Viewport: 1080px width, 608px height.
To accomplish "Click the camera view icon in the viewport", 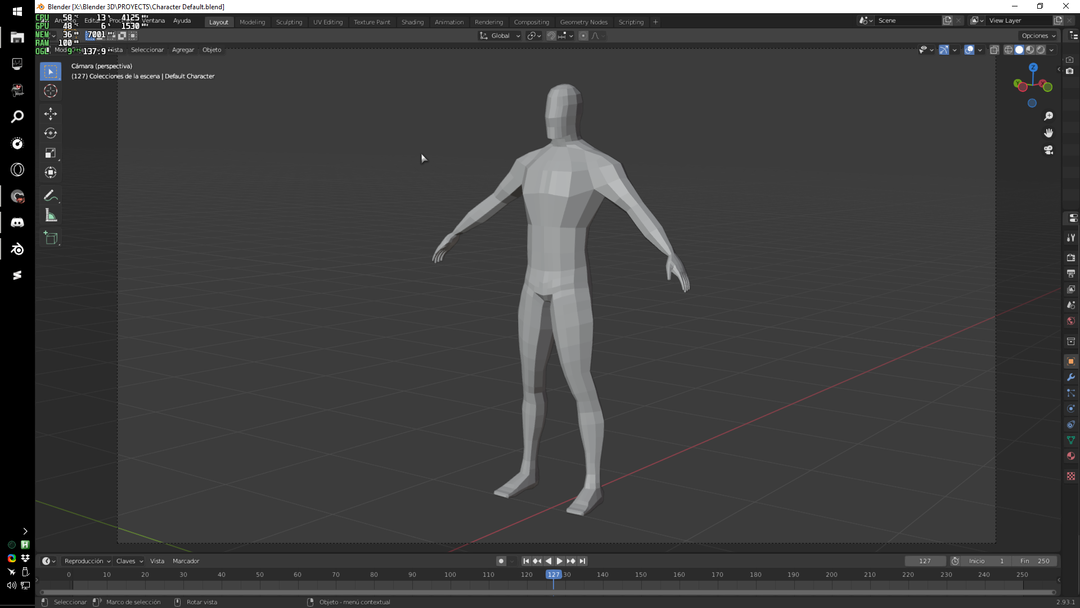I will coord(1049,150).
